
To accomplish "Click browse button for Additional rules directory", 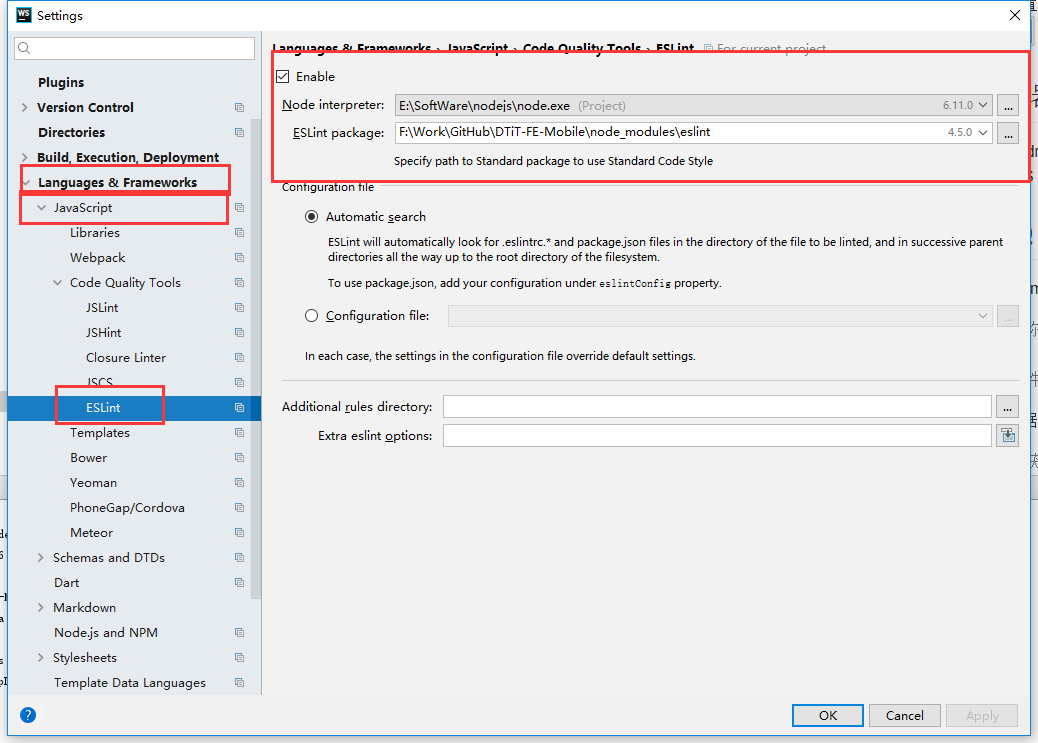I will click(x=1007, y=407).
